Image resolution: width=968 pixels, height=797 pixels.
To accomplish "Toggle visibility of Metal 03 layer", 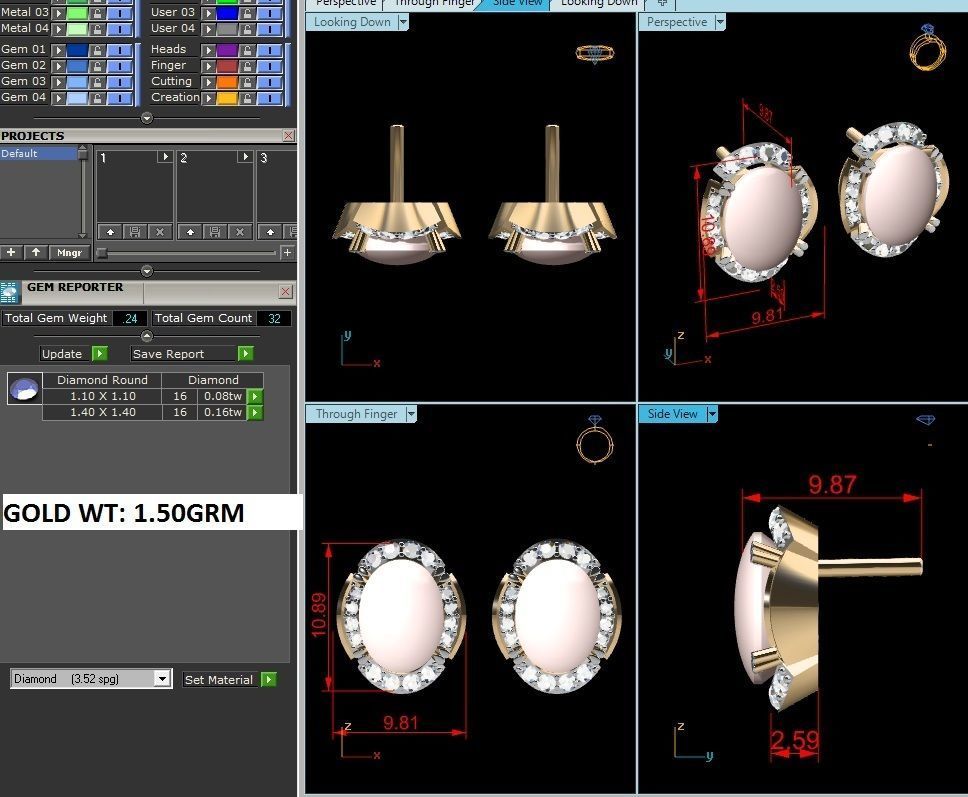I will click(120, 12).
